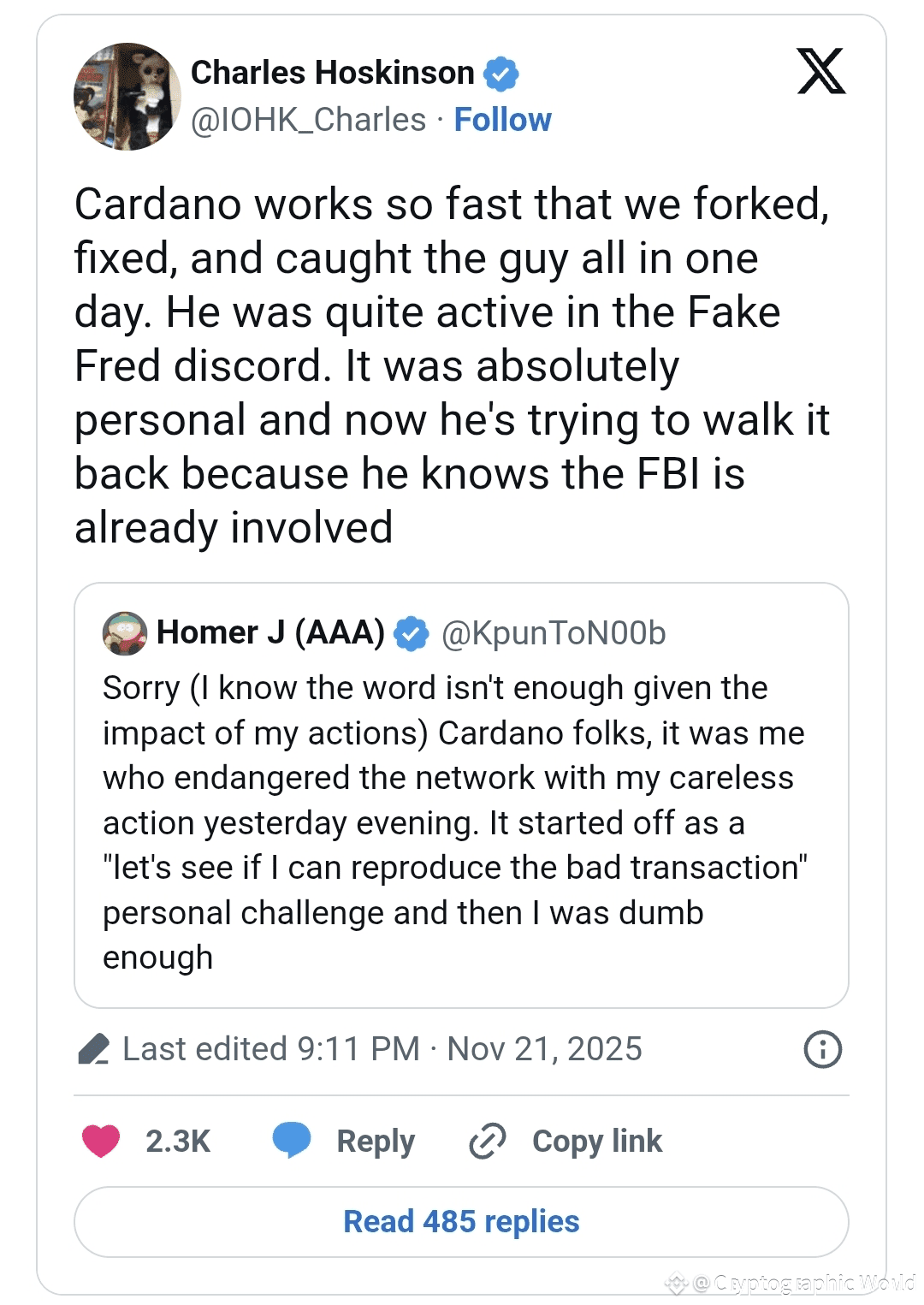The height and width of the screenshot is (1305, 924).
Task: Visit the @KpunToN00b handle
Action: tap(554, 633)
